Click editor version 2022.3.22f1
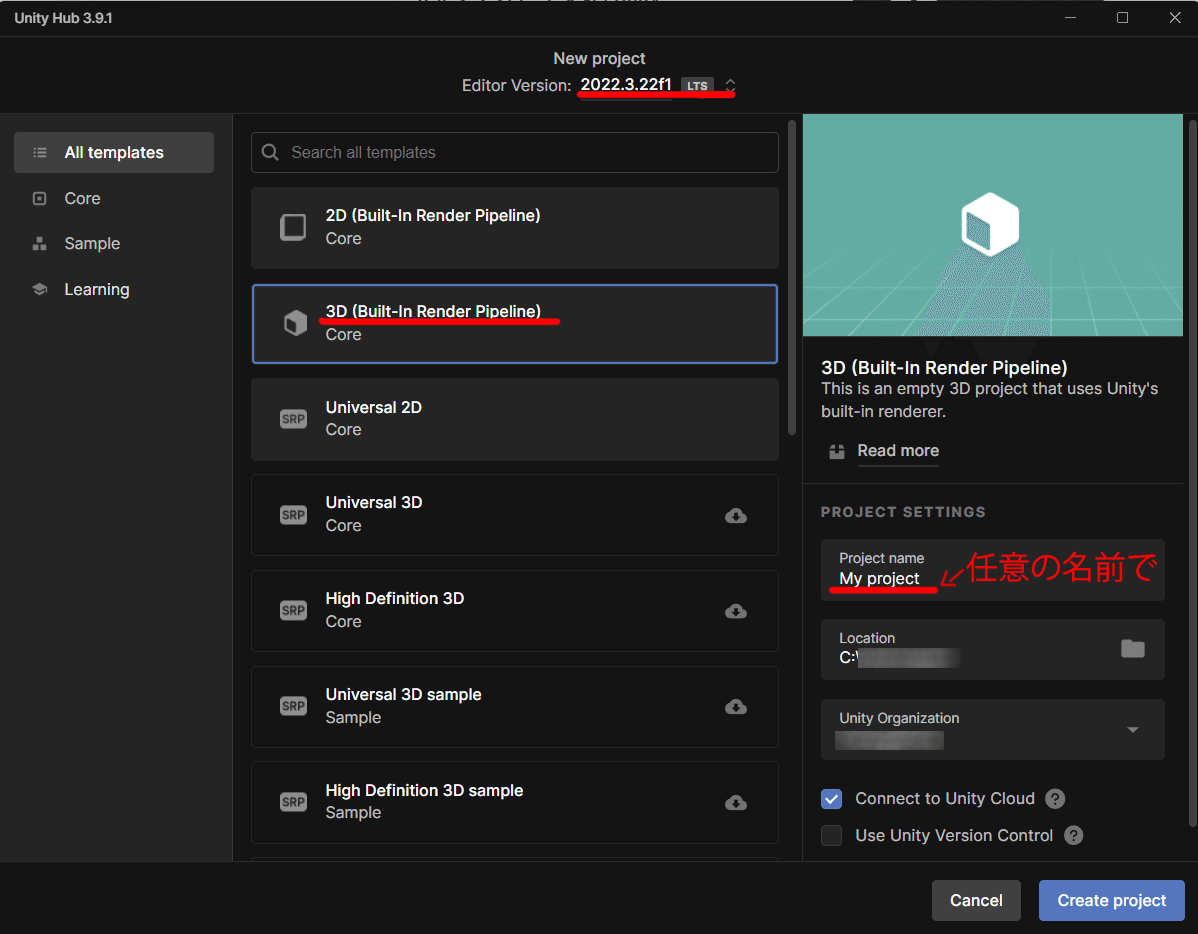The image size is (1198, 934). click(626, 85)
